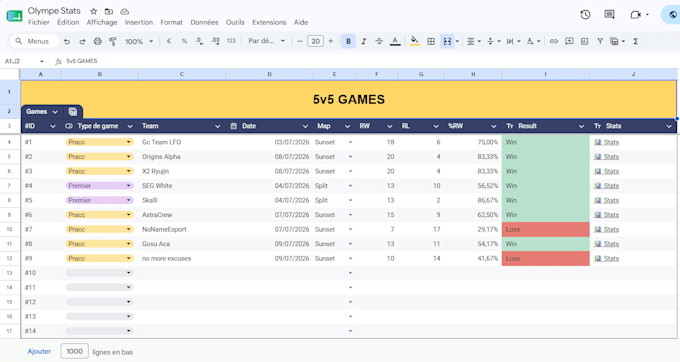Open the Affichage menu

coord(102,22)
